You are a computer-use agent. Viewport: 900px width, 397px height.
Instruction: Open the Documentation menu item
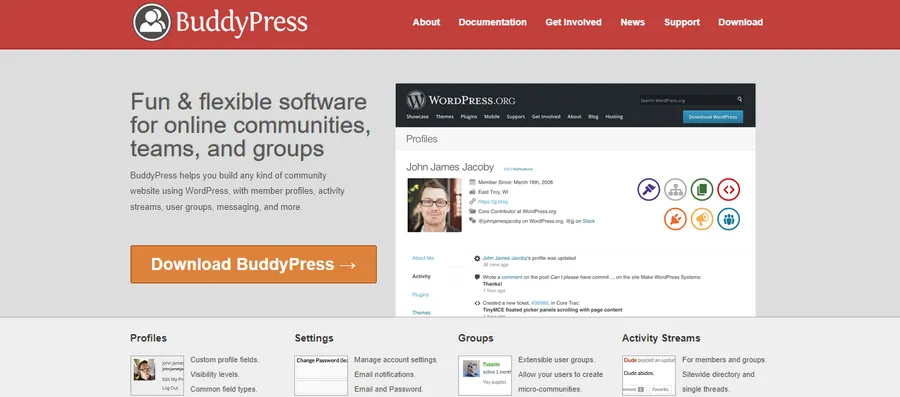(x=492, y=22)
